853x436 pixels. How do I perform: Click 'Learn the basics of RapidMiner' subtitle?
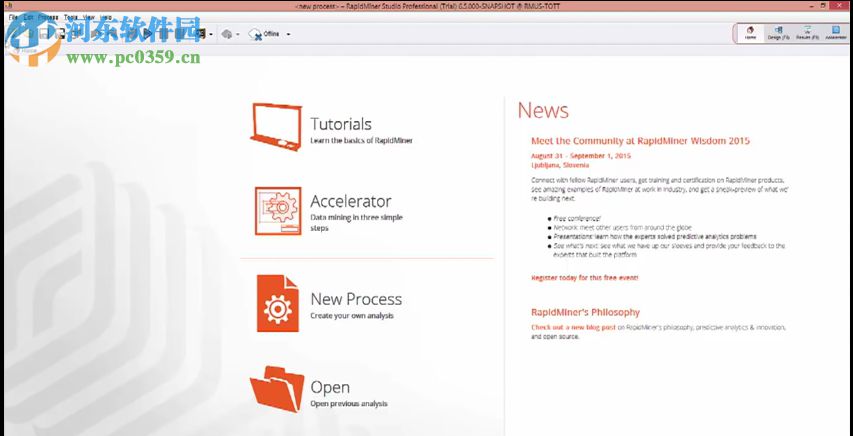tap(361, 140)
